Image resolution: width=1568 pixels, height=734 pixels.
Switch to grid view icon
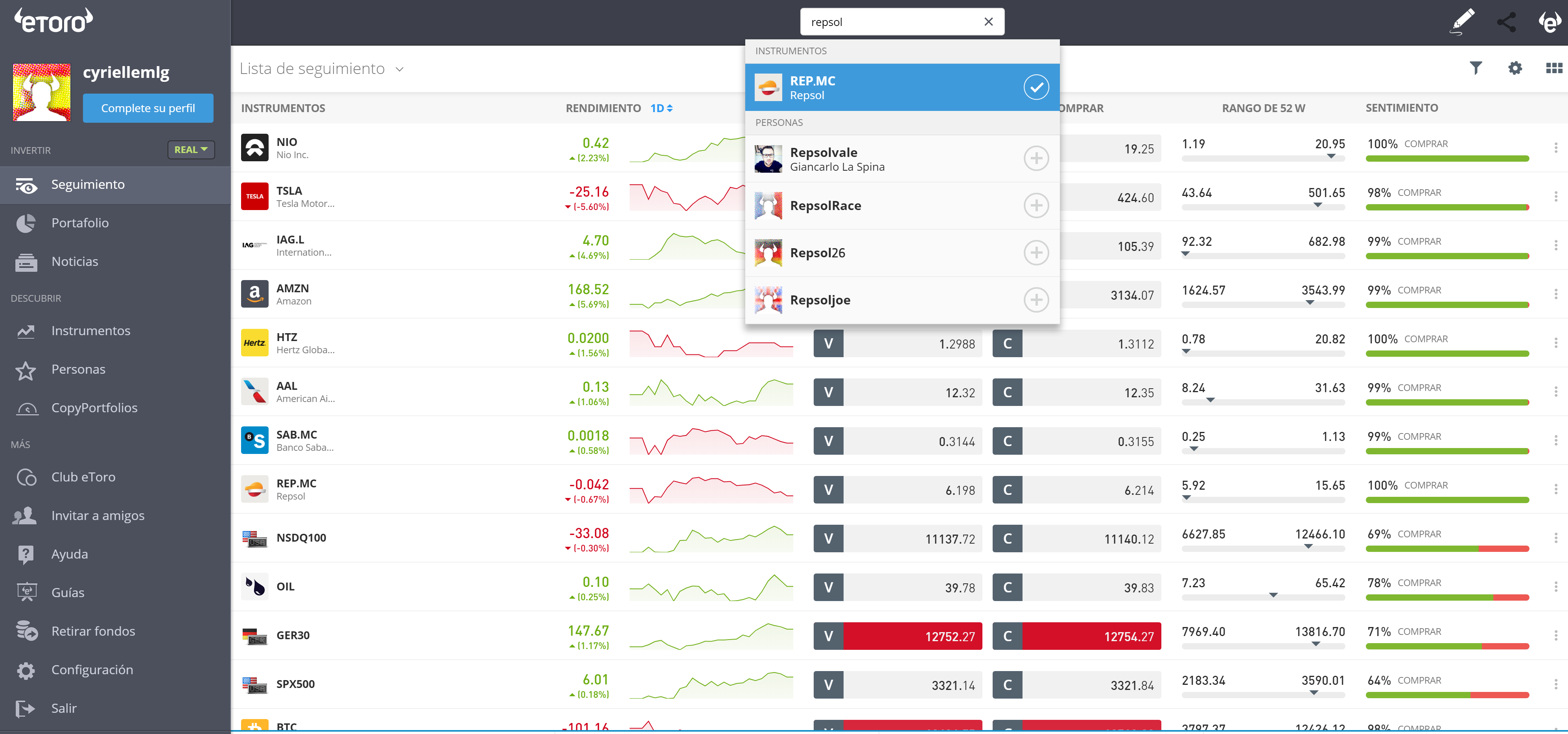point(1553,68)
